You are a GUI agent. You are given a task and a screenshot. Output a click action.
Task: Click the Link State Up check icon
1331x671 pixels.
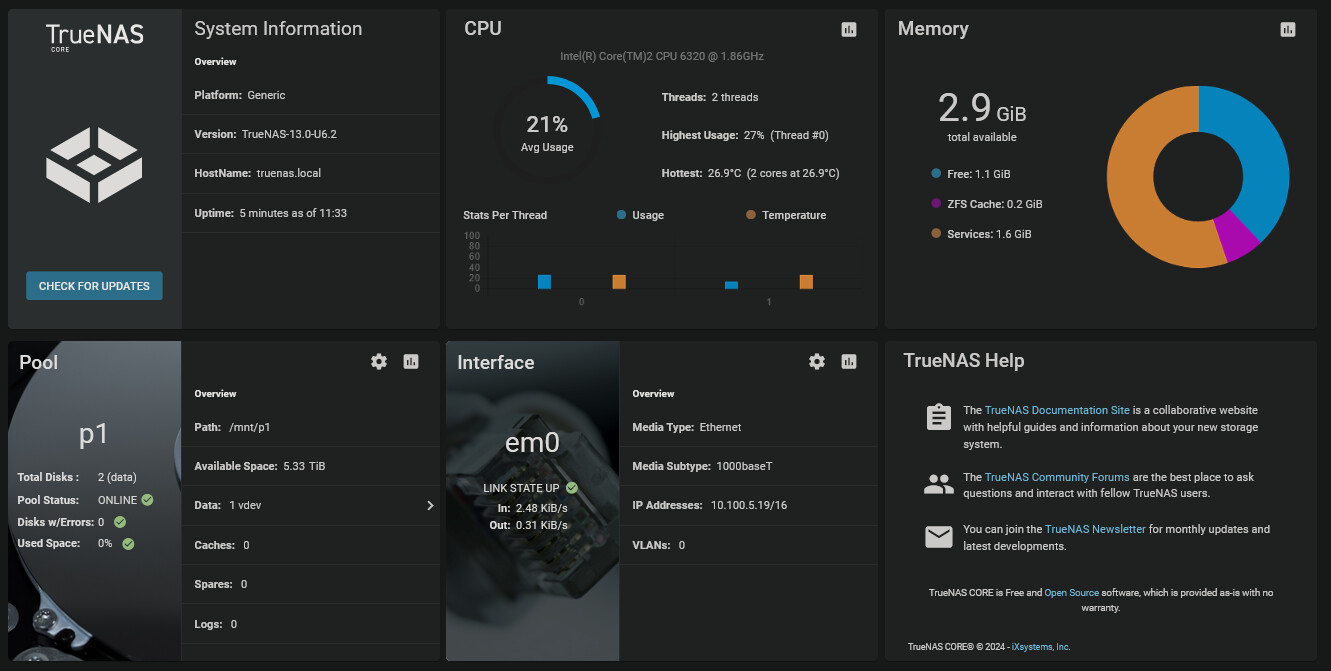click(x=572, y=488)
